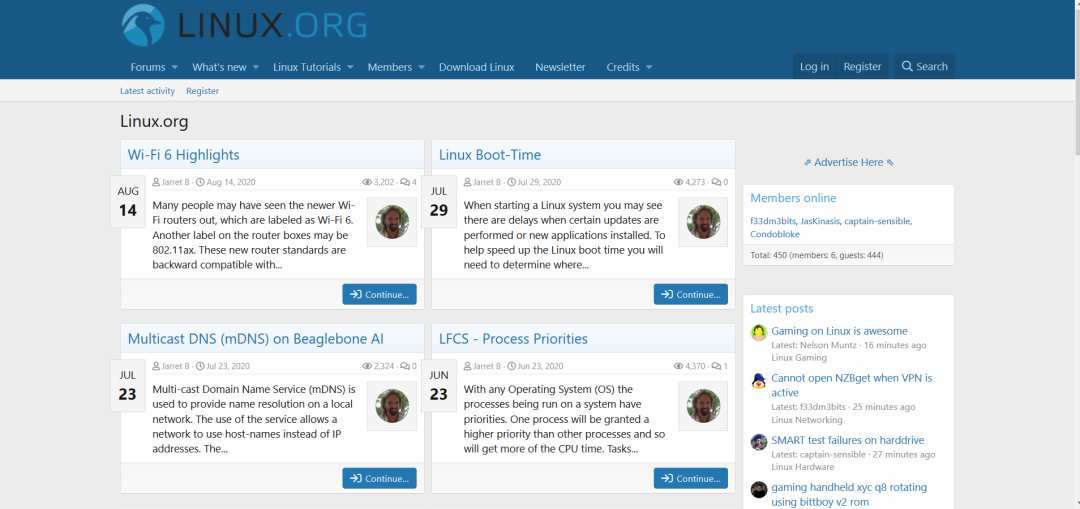The image size is (1080, 509).
Task: Click avatar beside gaming handheld xyc q8 post
Action: tap(758, 490)
